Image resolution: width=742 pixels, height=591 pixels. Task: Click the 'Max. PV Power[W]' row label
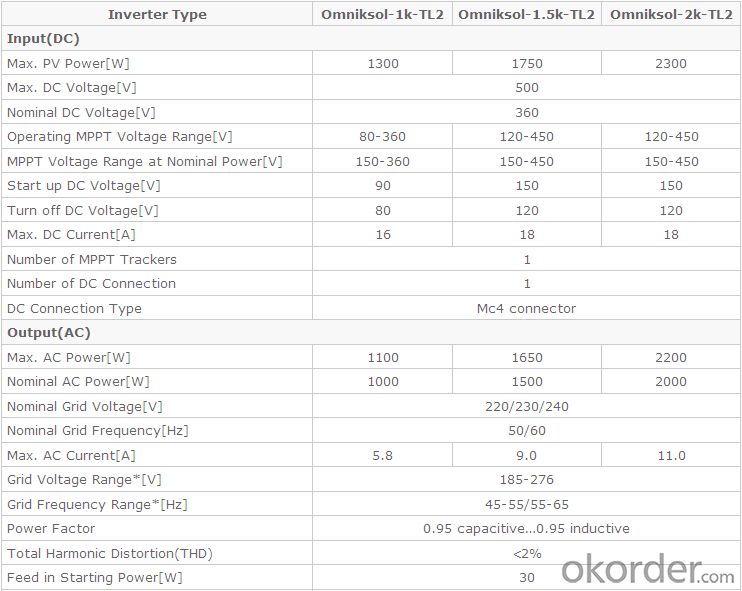pyautogui.click(x=68, y=63)
